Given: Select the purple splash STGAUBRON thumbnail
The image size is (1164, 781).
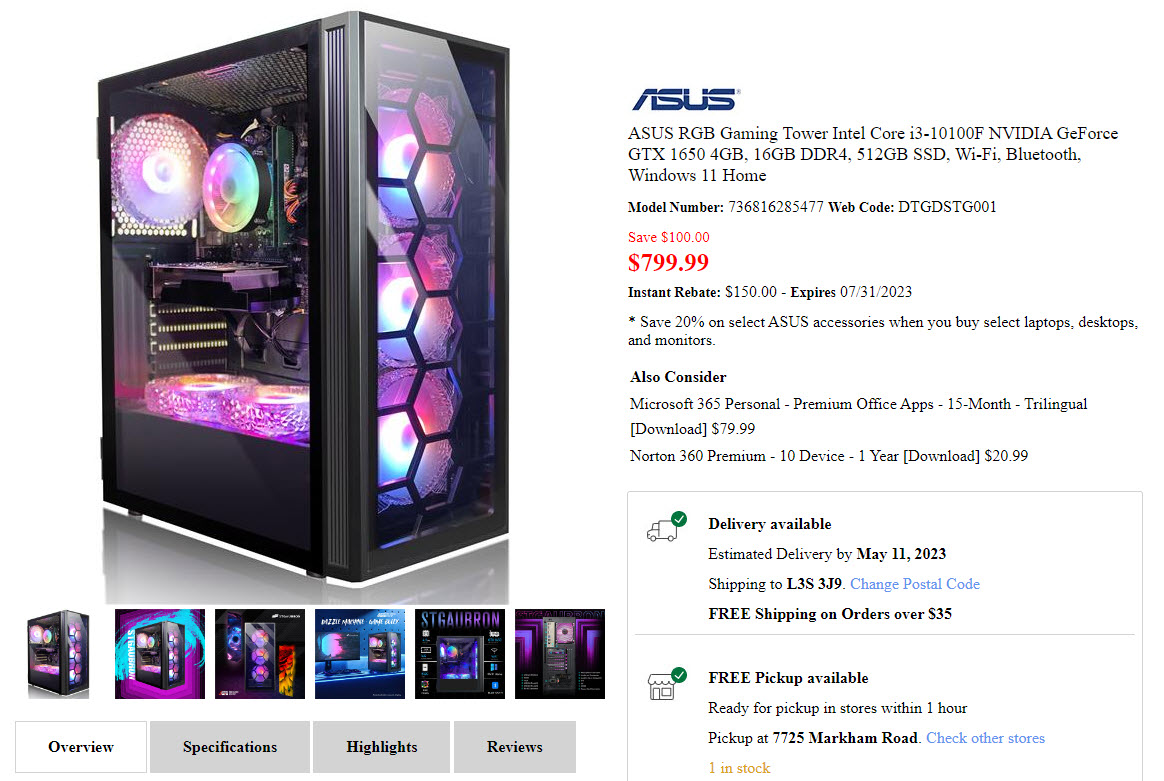Looking at the screenshot, I should (160, 654).
